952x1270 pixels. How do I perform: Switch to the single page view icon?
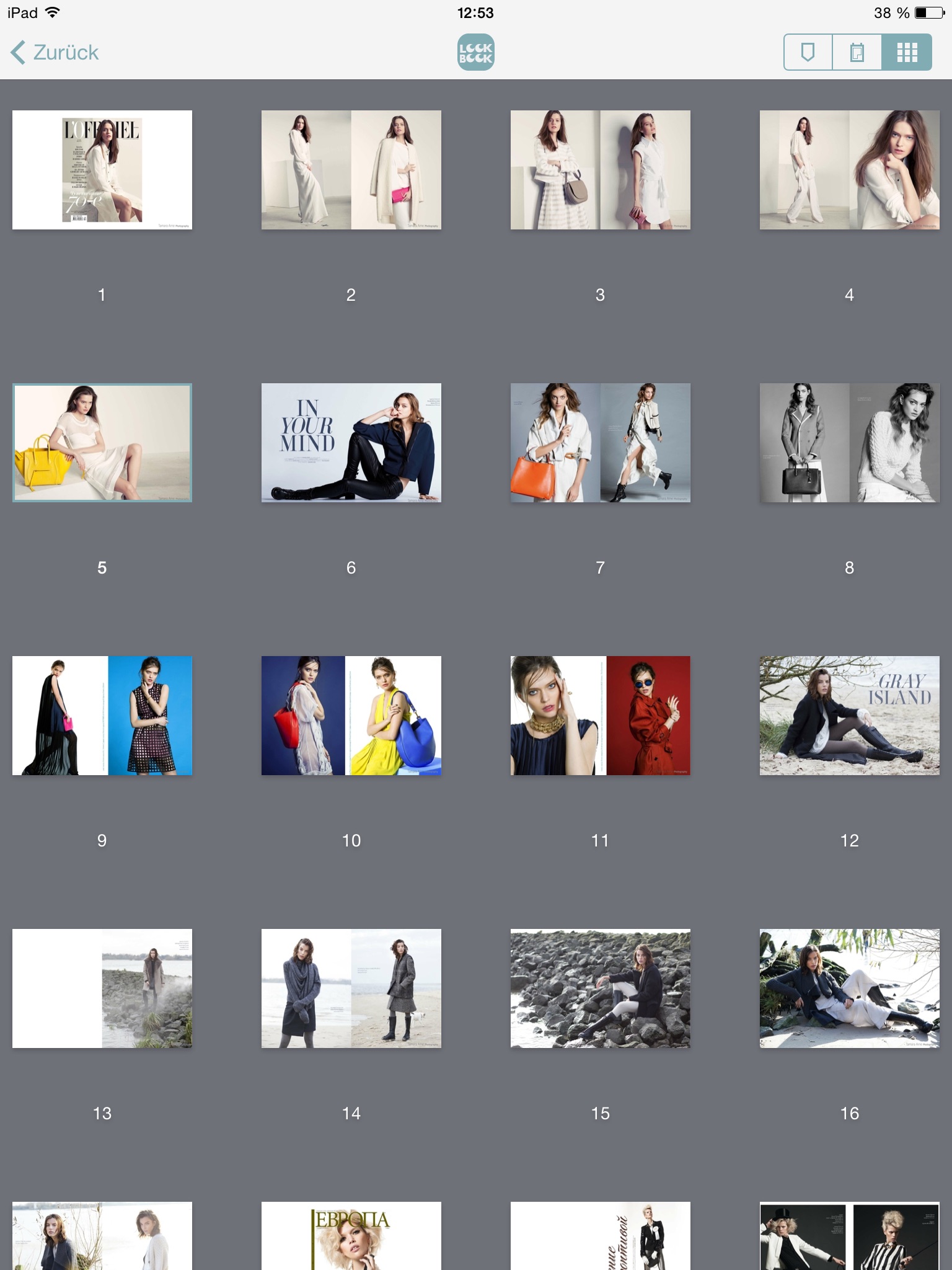pos(857,52)
